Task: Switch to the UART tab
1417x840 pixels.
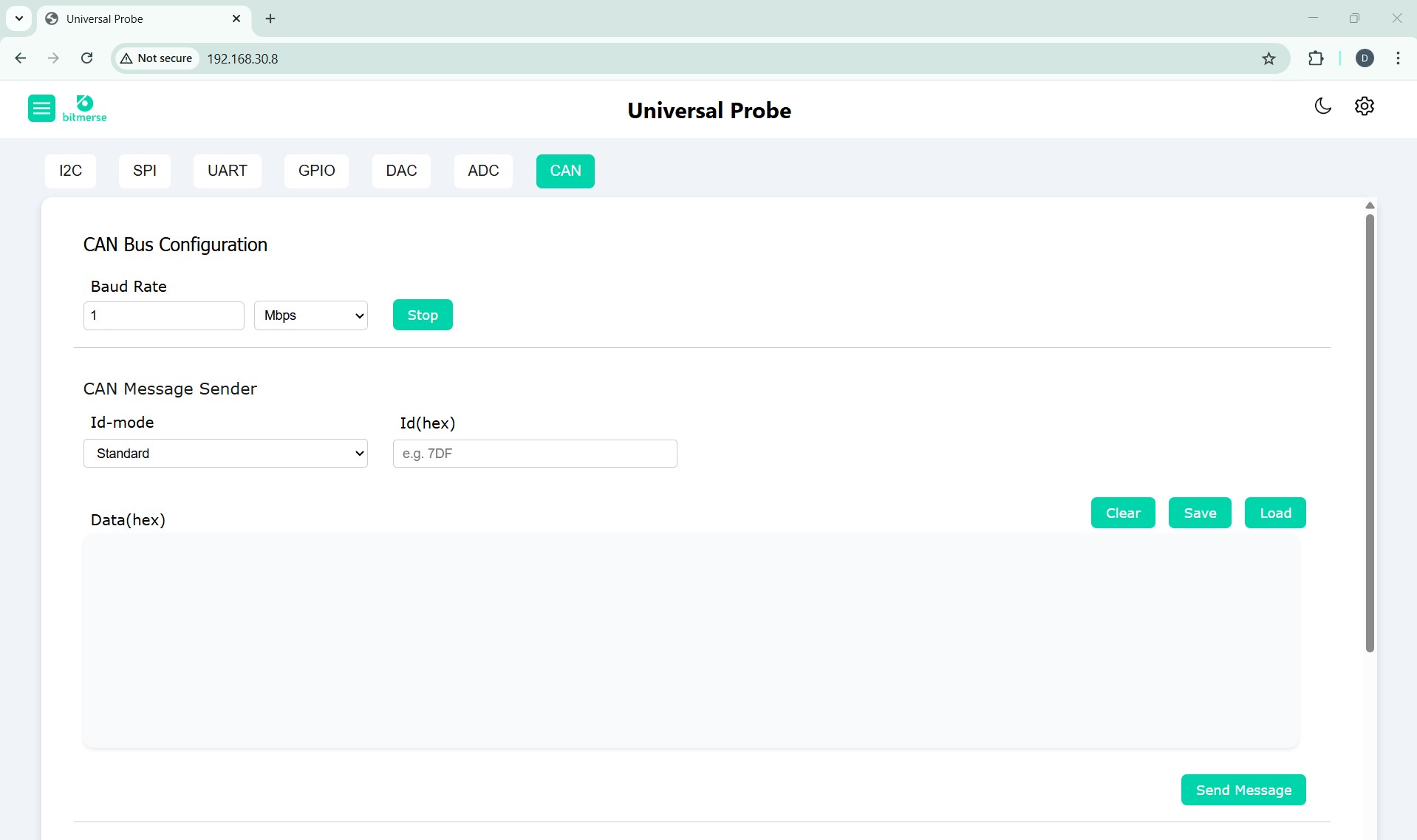Action: point(227,171)
